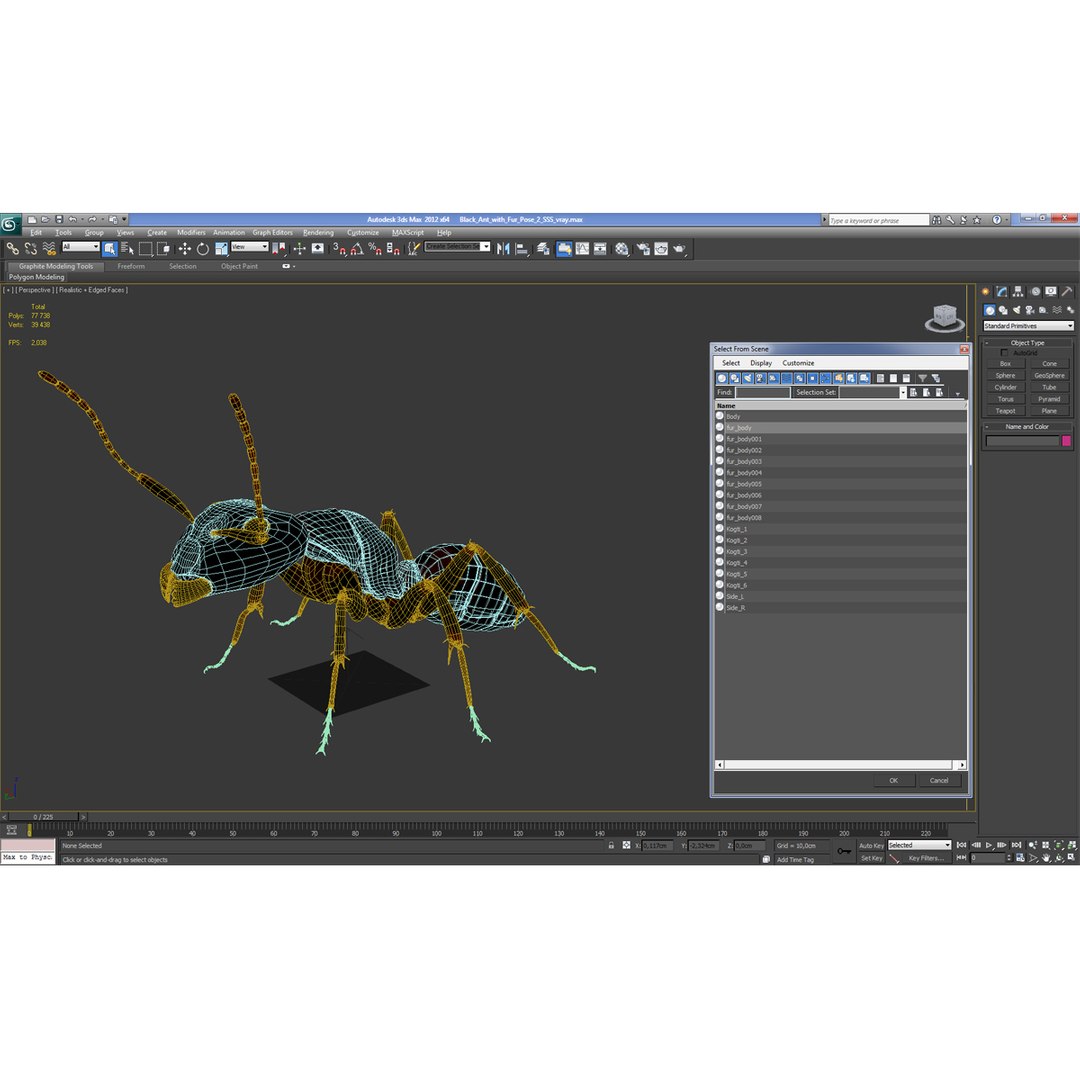Select fur_body003 in the scene list
This screenshot has height=1080, width=1080.
(x=840, y=461)
